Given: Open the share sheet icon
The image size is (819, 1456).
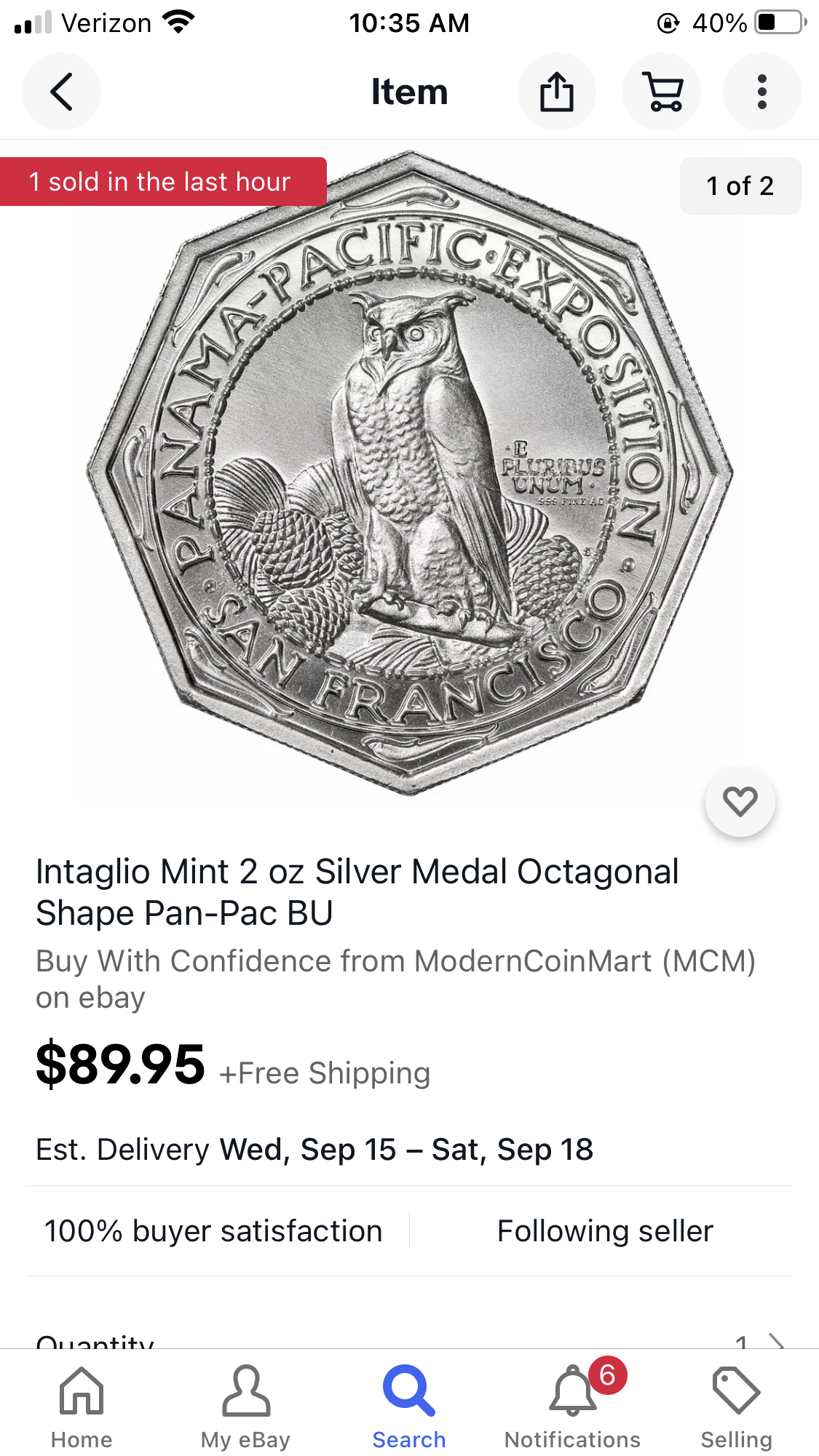Looking at the screenshot, I should click(557, 92).
